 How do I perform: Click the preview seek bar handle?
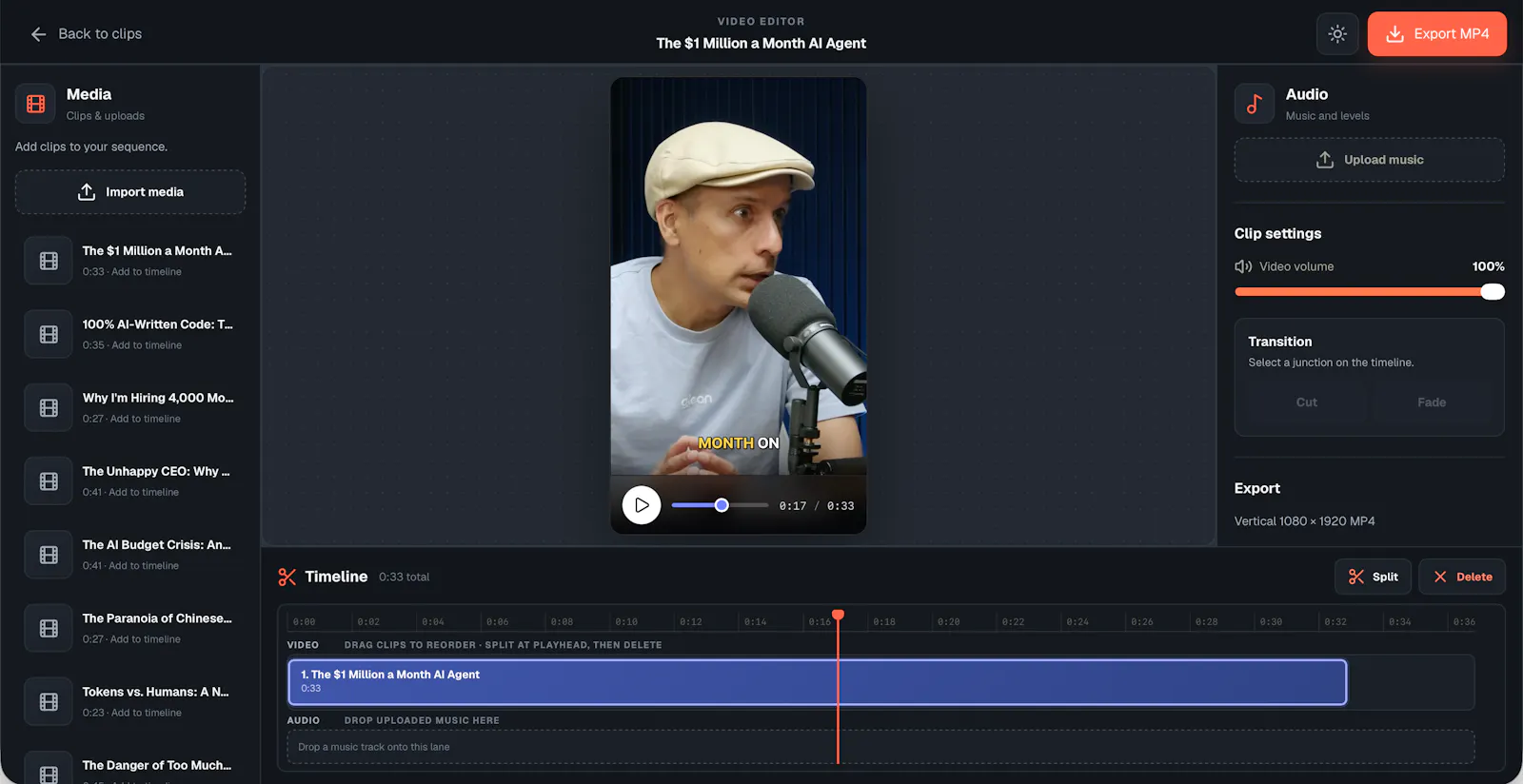[x=722, y=505]
